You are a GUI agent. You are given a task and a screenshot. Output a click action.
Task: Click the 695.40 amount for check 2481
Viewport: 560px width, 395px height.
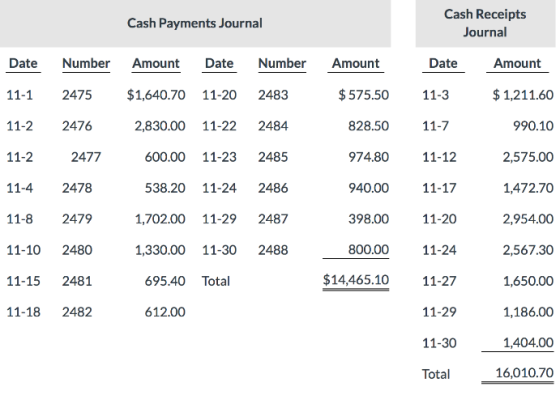click(165, 281)
